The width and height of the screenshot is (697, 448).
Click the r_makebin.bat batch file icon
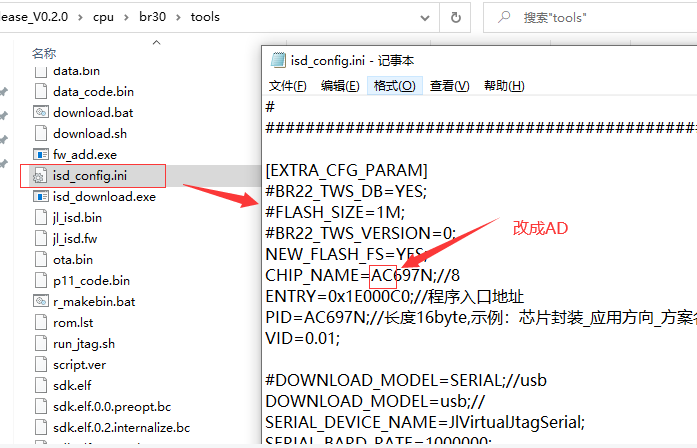click(41, 301)
